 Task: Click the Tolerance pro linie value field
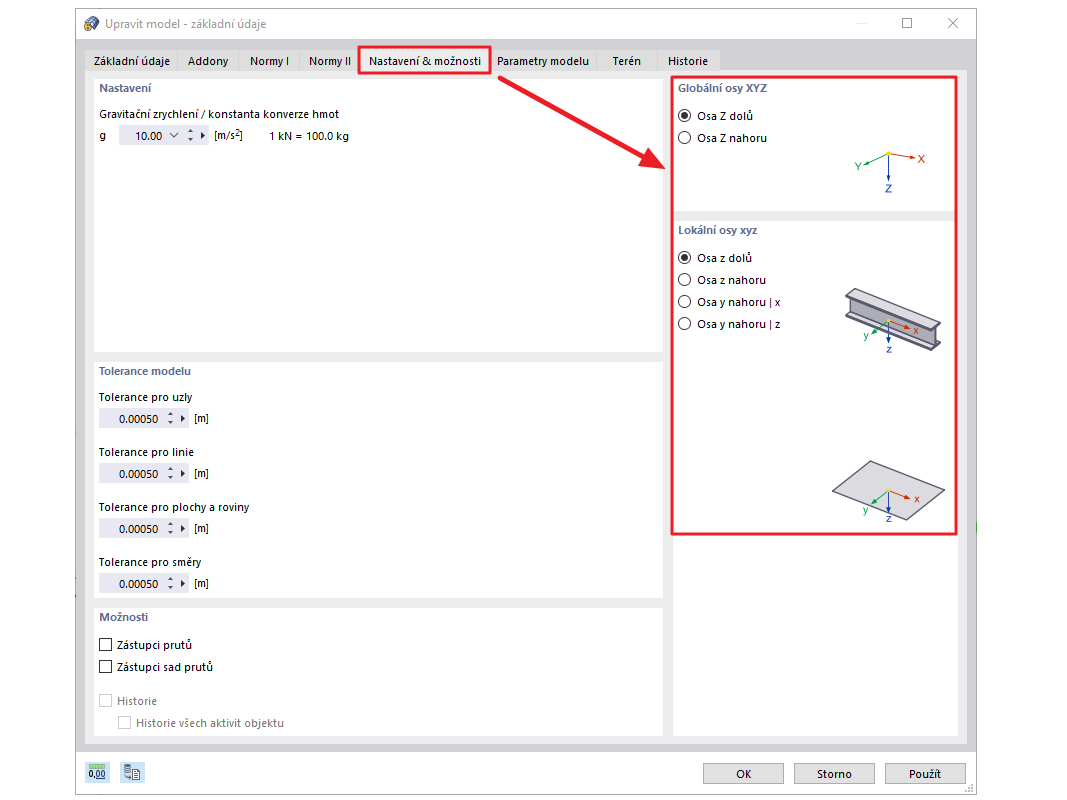click(x=132, y=473)
